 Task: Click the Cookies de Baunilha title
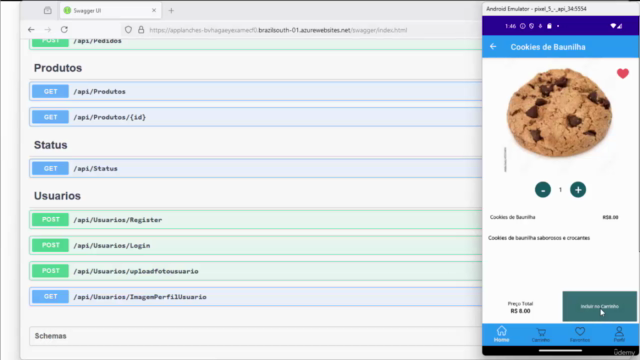[548, 47]
